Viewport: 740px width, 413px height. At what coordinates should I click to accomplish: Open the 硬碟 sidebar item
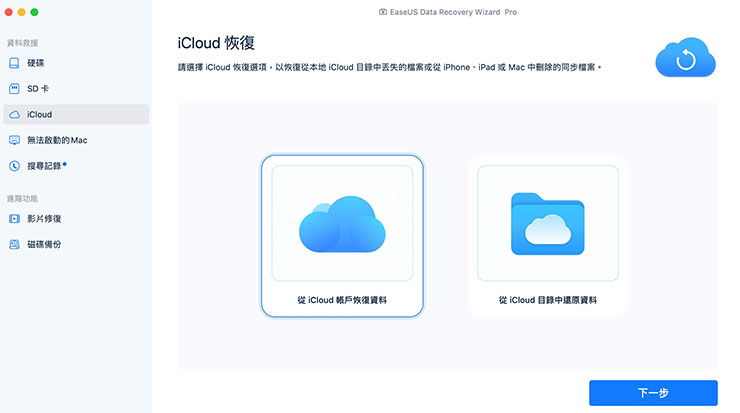(76, 63)
